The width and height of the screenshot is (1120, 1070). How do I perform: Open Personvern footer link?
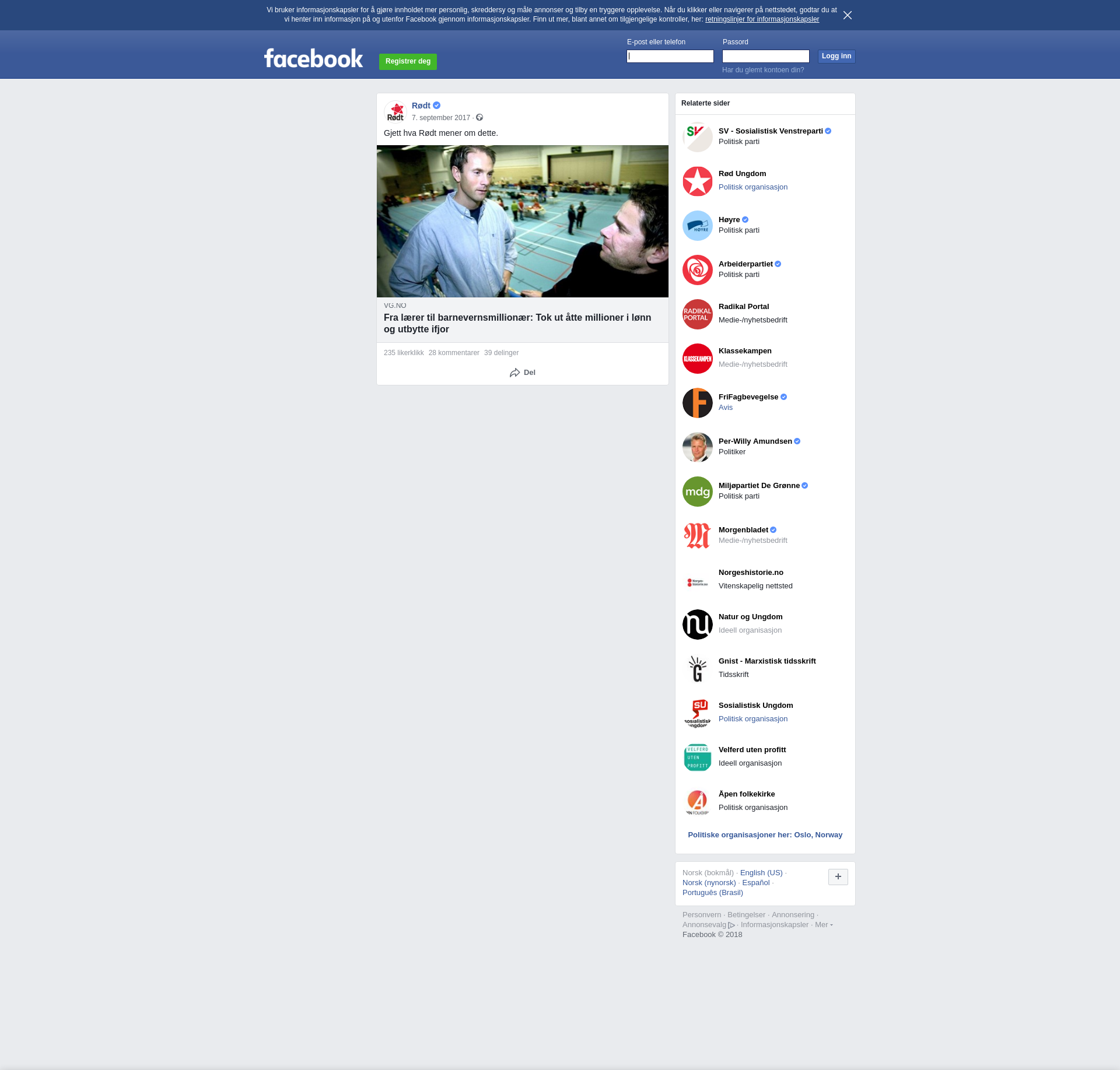(x=702, y=915)
